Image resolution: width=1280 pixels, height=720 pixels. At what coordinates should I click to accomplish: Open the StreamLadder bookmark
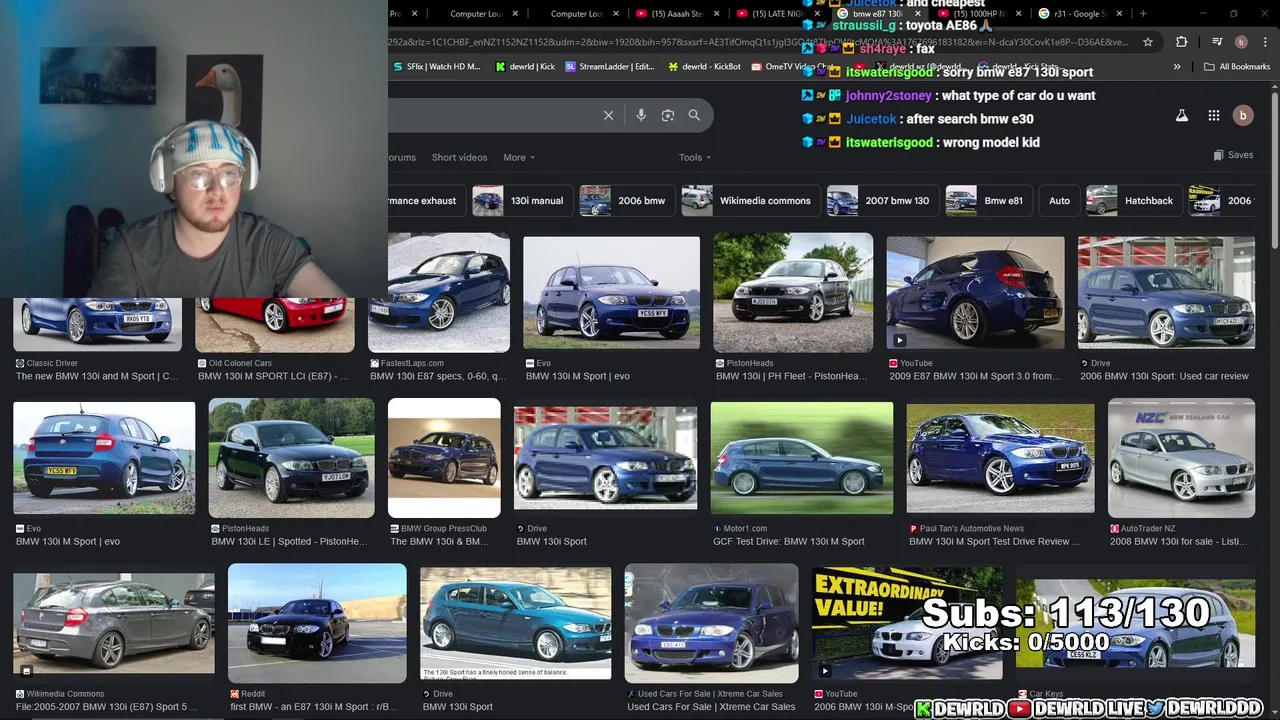point(609,67)
